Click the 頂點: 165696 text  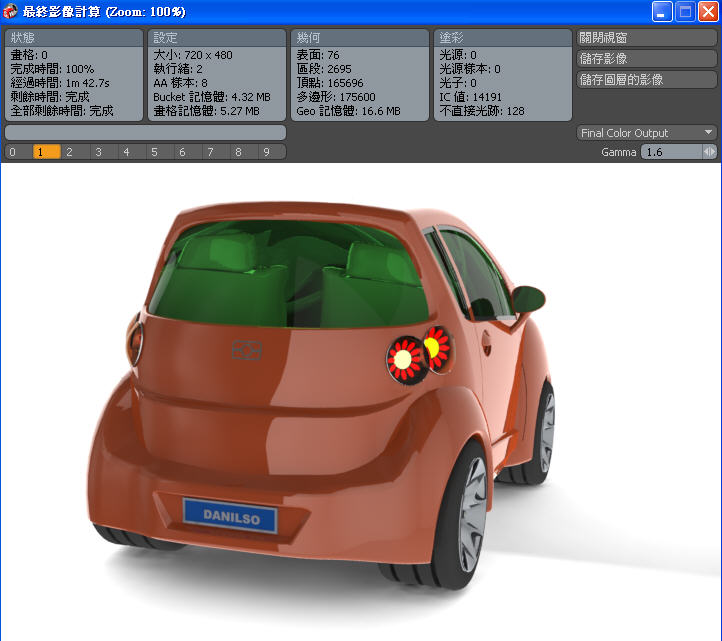[330, 83]
